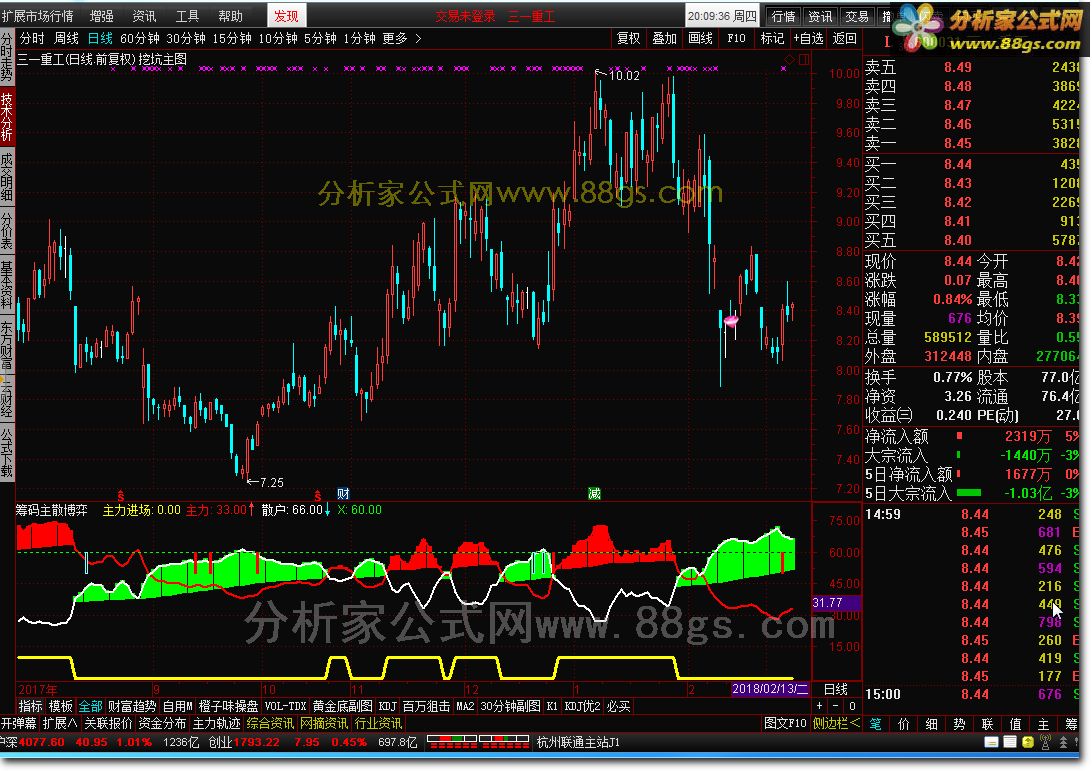Select the 1分钟 period
1092x771 pixels.
pyautogui.click(x=359, y=38)
